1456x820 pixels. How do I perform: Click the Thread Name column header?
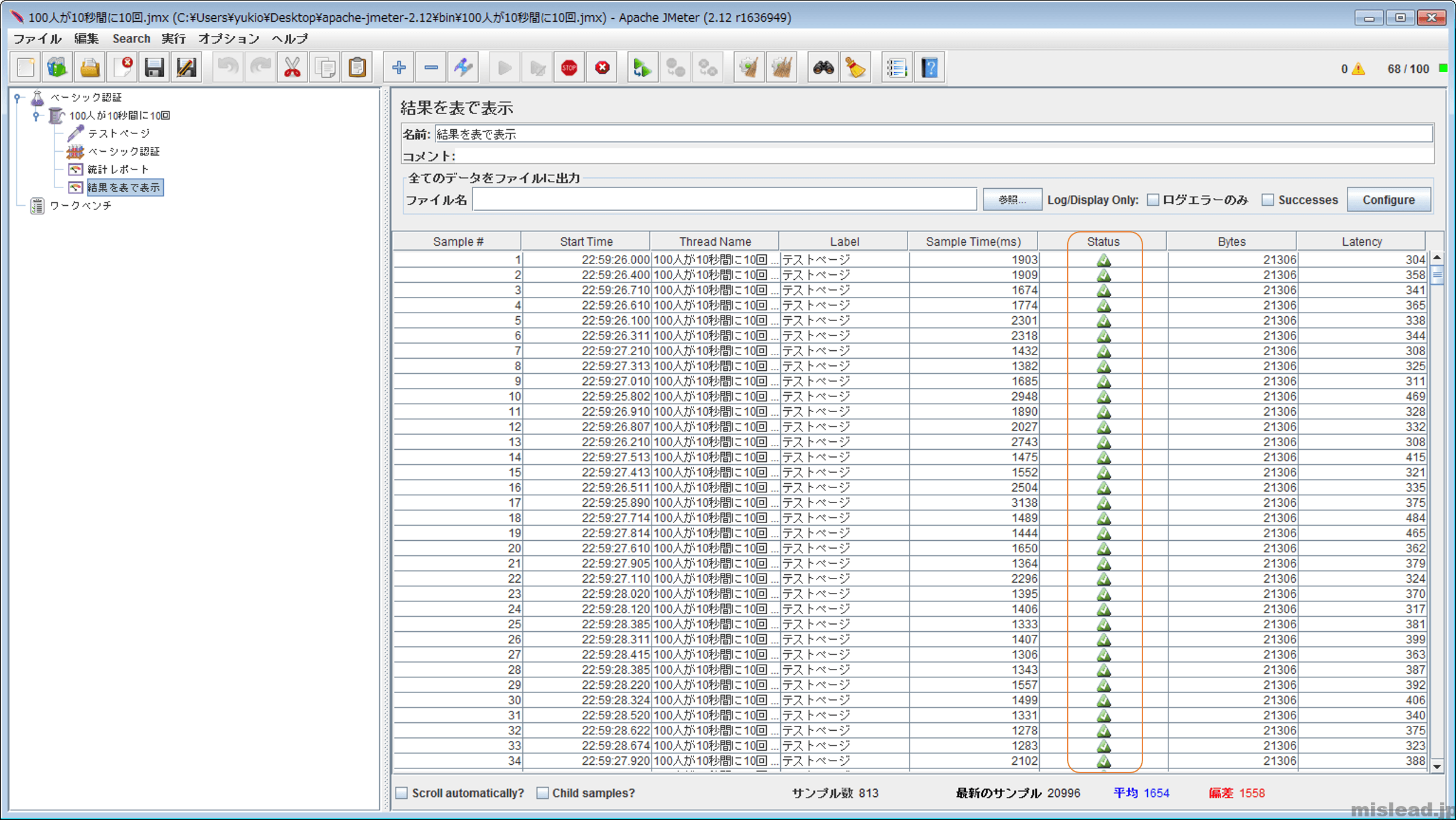pos(715,242)
